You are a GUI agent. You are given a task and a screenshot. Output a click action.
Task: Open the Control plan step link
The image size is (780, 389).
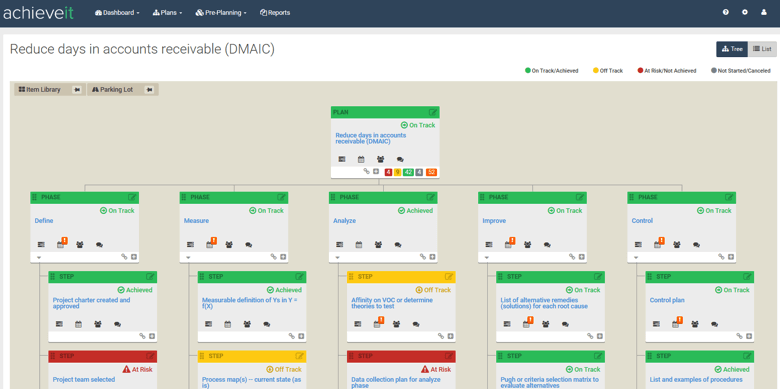click(667, 300)
